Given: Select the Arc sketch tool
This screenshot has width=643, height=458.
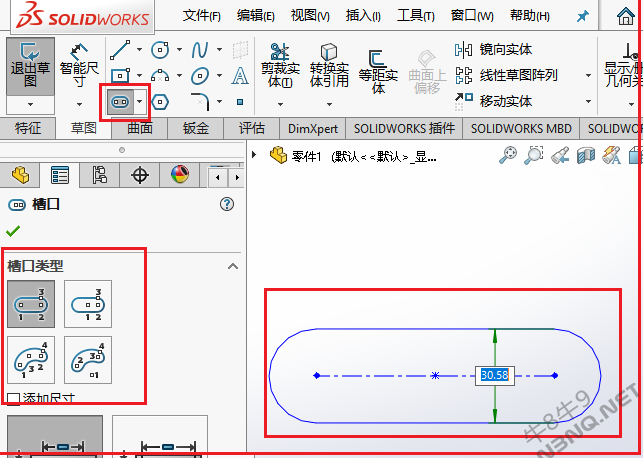Looking at the screenshot, I should pyautogui.click(x=160, y=75).
